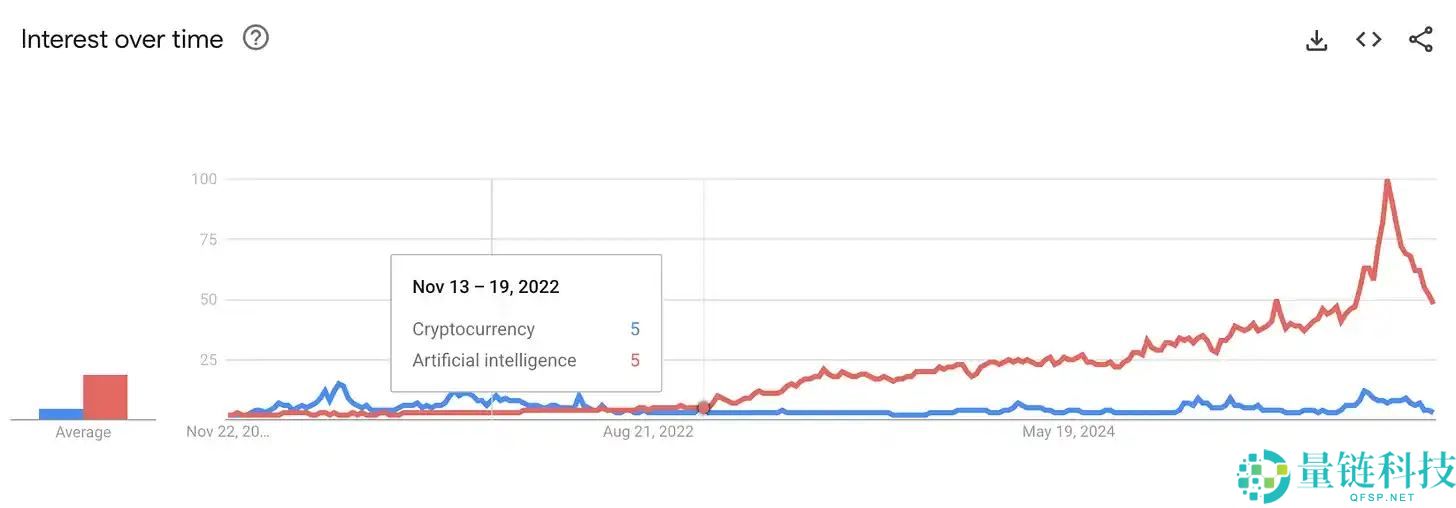The width and height of the screenshot is (1456, 508).
Task: Select the red line peak at 100
Action: tap(1387, 182)
